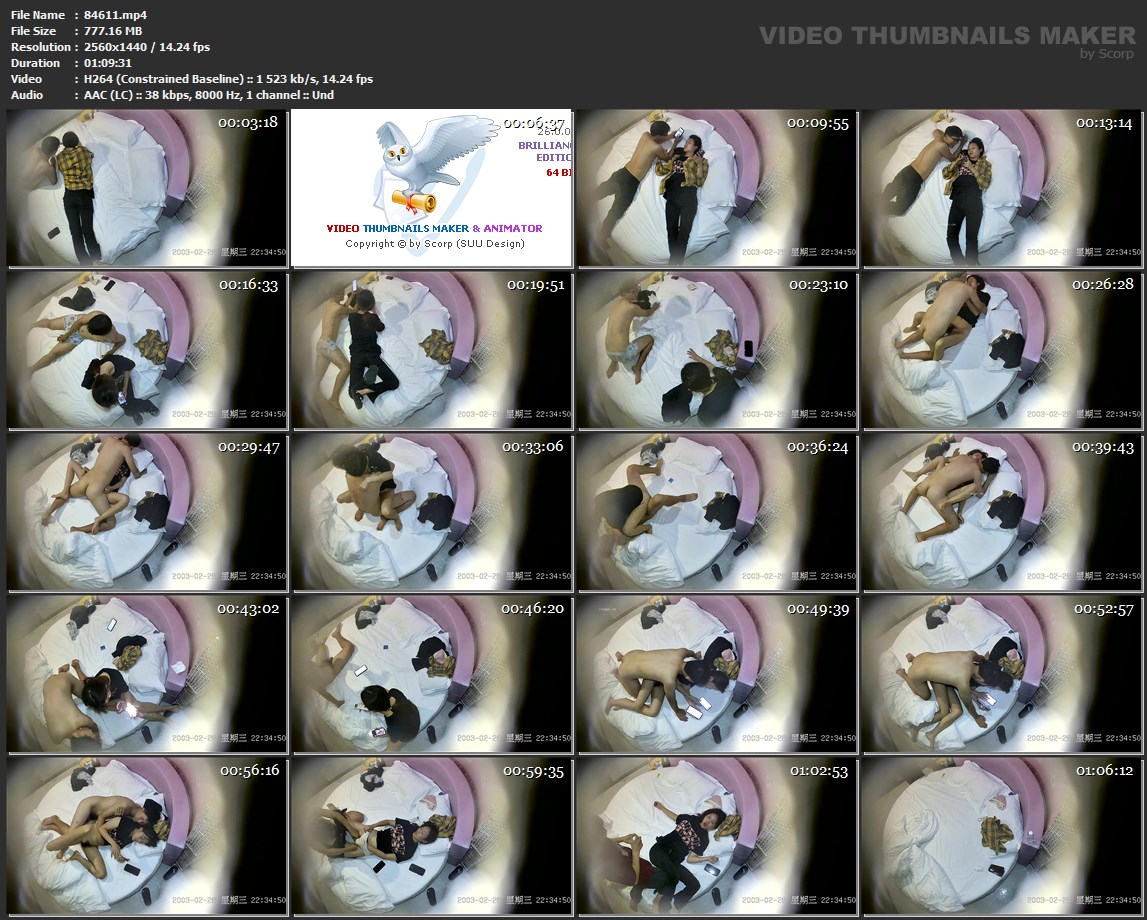Click the AAC audio codec line
The width and height of the screenshot is (1147, 920).
(x=208, y=95)
